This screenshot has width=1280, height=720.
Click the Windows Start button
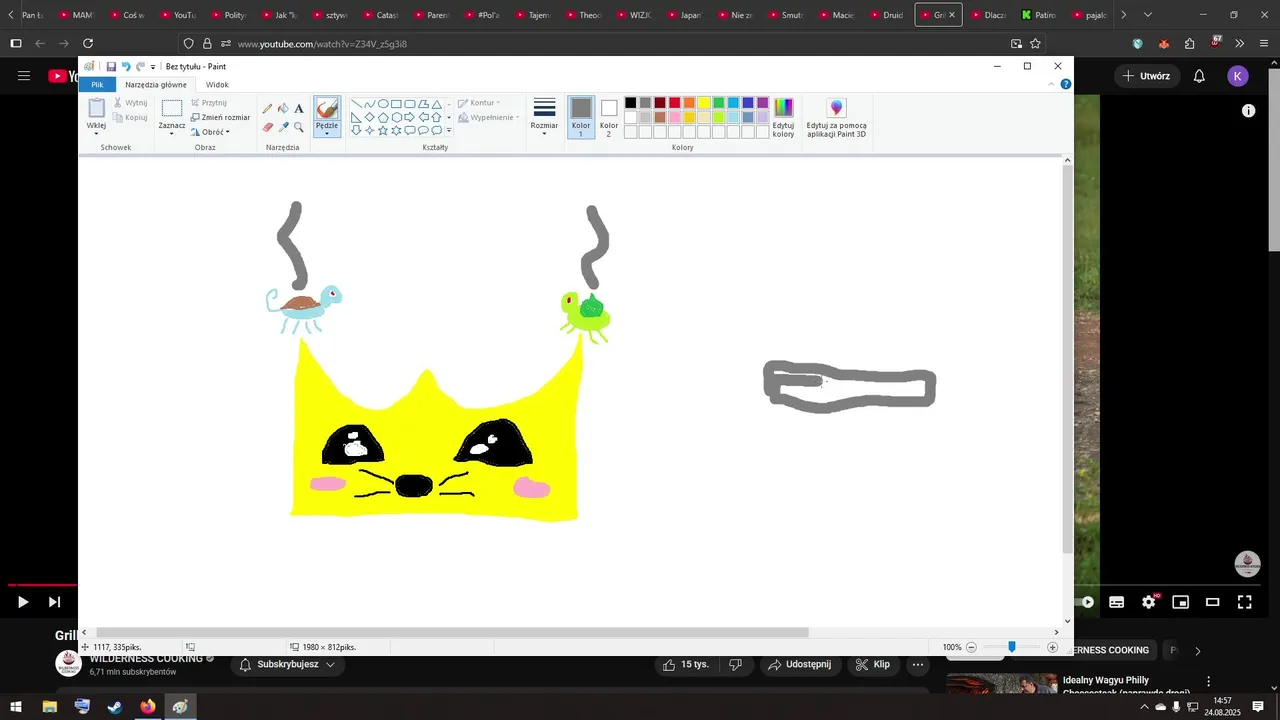[16, 707]
